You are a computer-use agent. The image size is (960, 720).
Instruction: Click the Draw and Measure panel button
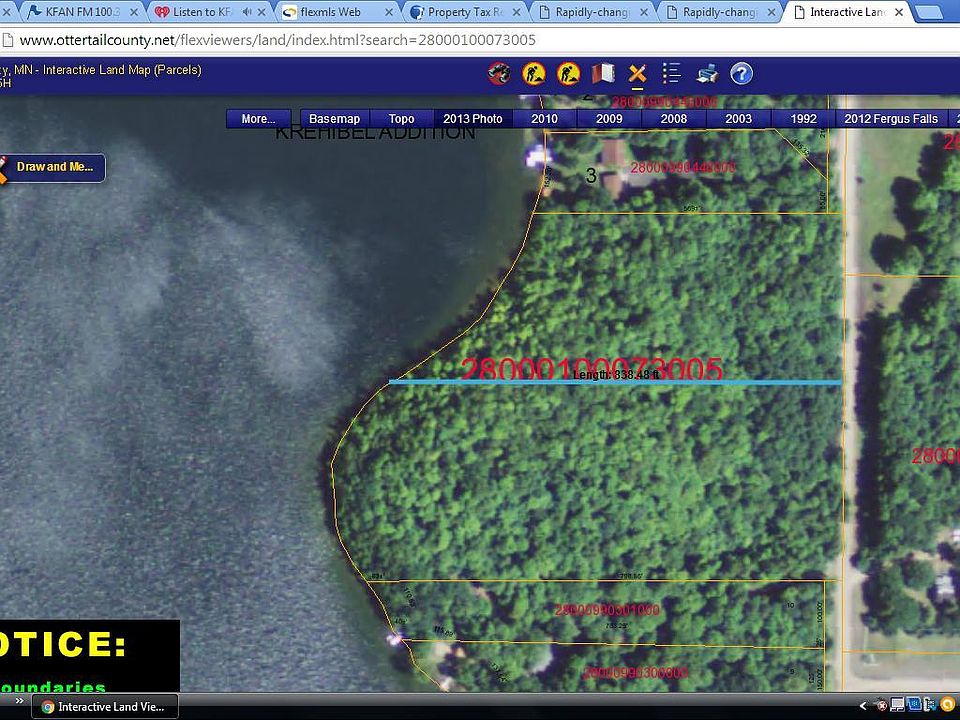tap(53, 167)
